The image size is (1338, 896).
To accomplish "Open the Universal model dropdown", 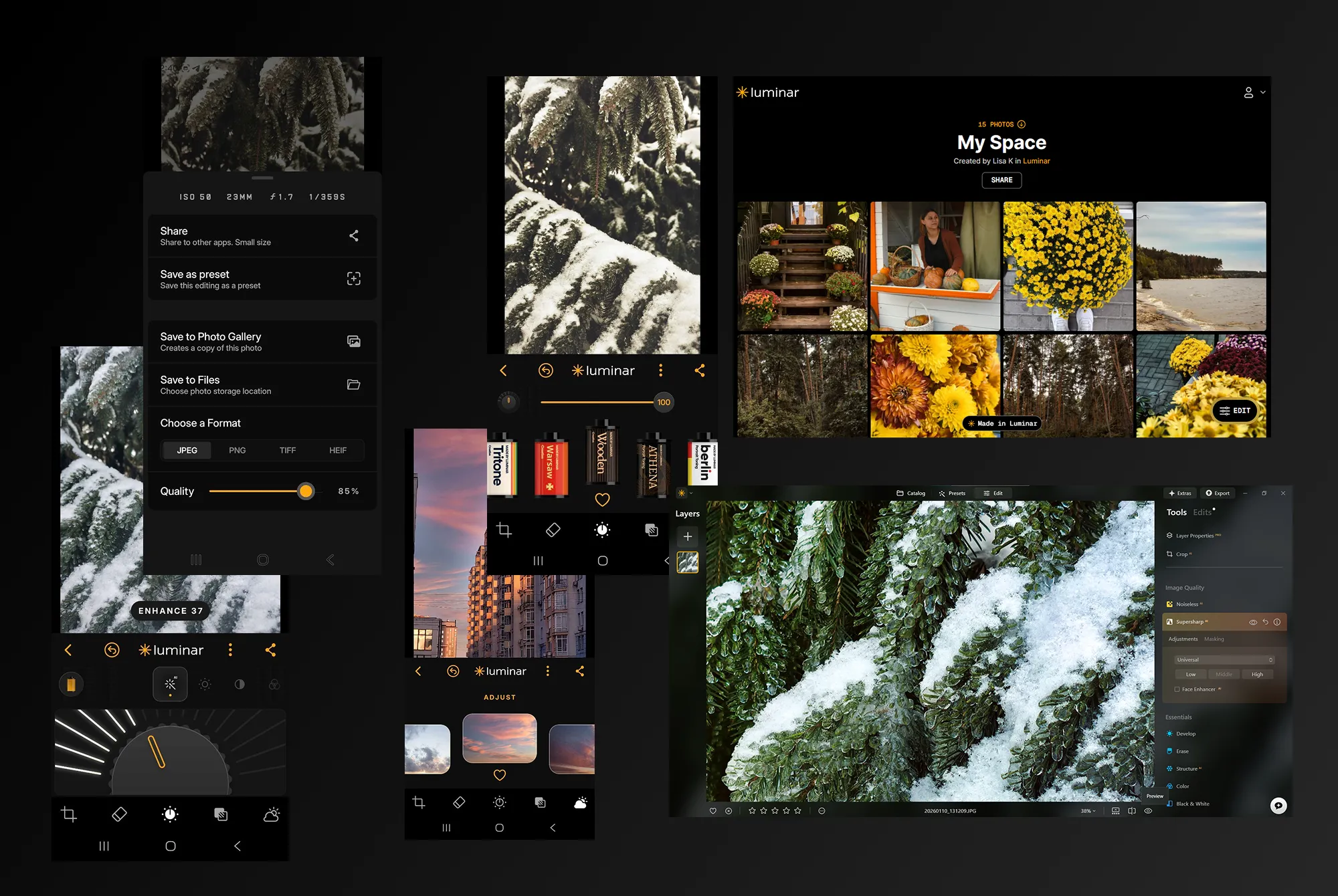I will pos(1224,659).
